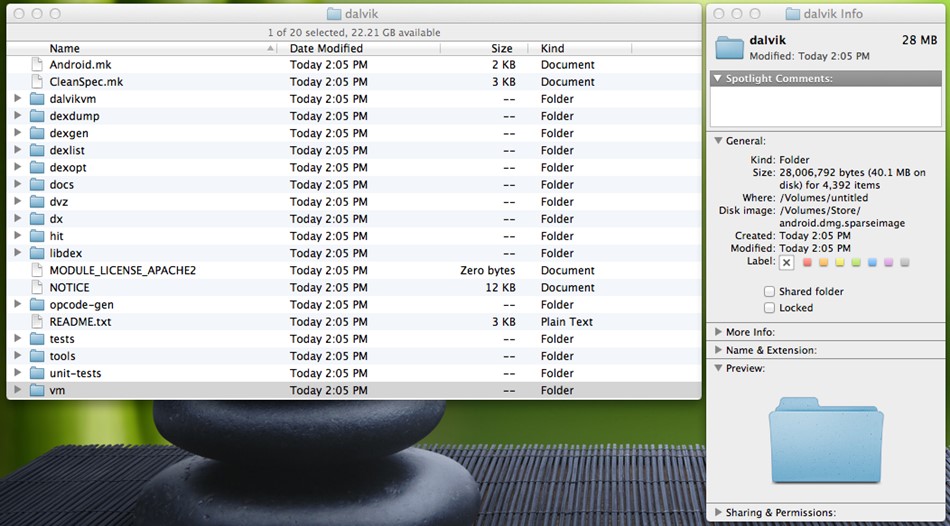Select the MODULE_LICENSE_APACHE2 file icon
Screen dimensions: 950x526
[38, 270]
